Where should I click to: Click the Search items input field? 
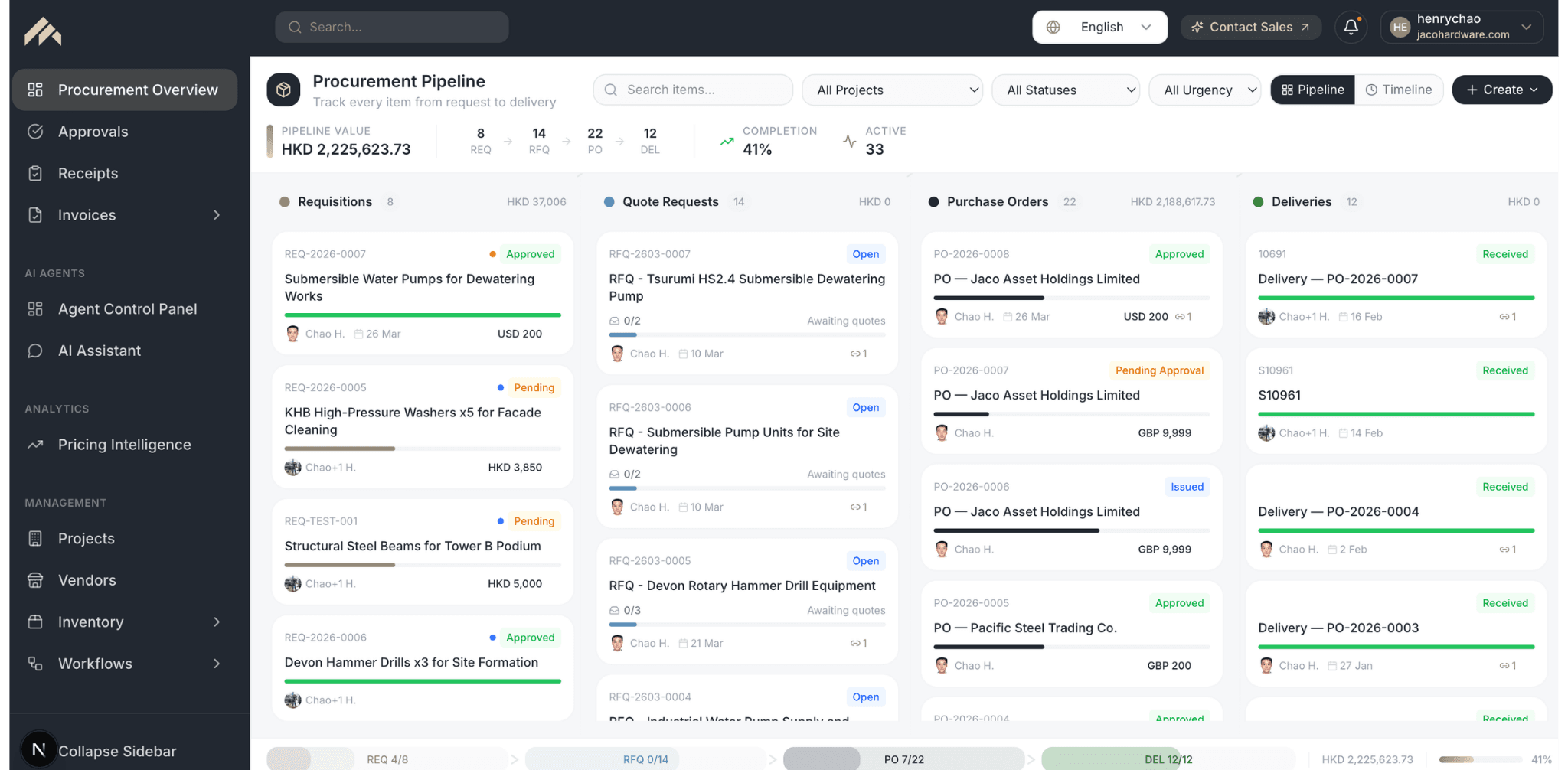tap(692, 90)
